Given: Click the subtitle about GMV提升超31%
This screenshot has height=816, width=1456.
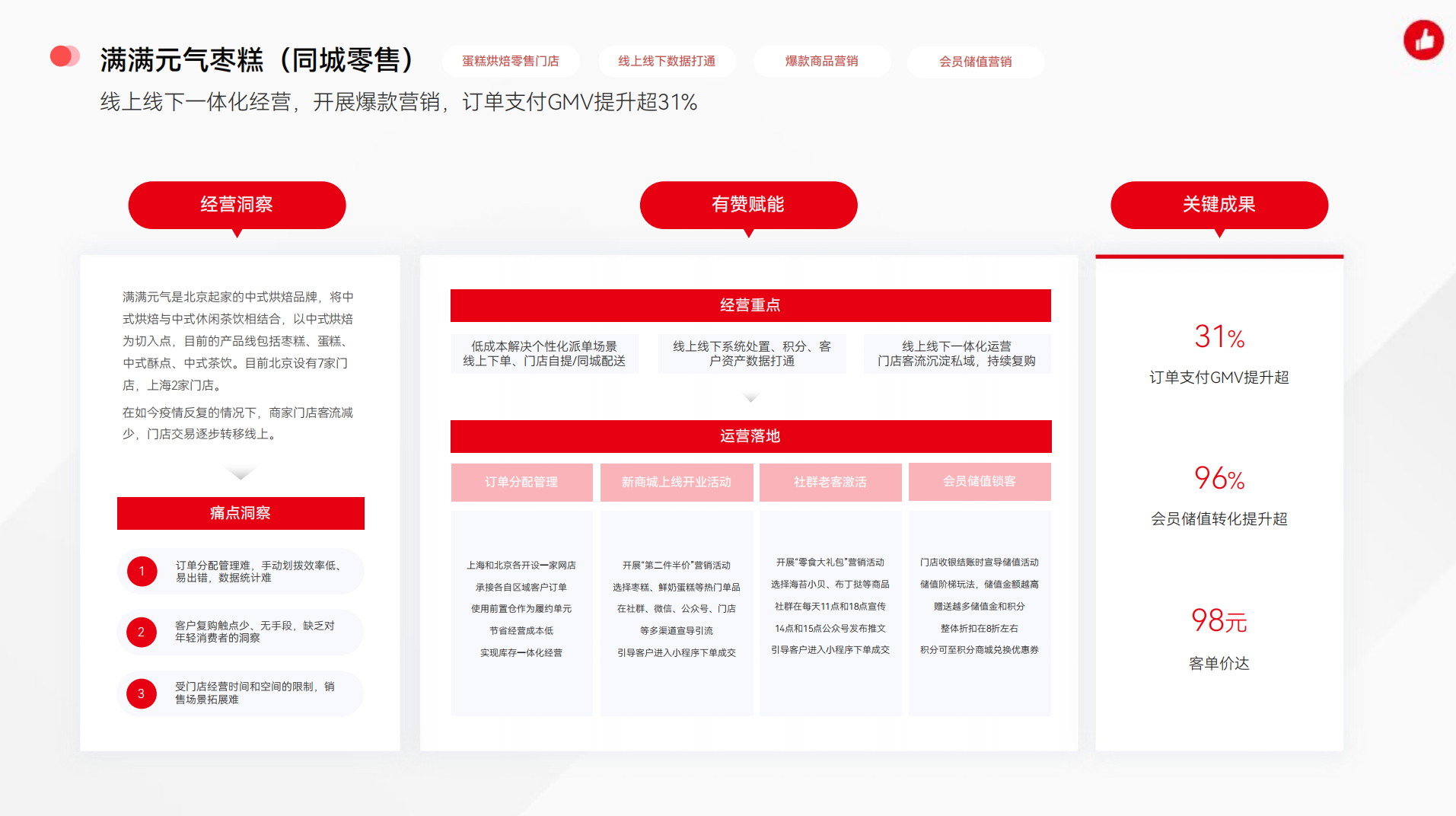Looking at the screenshot, I should pos(399,102).
